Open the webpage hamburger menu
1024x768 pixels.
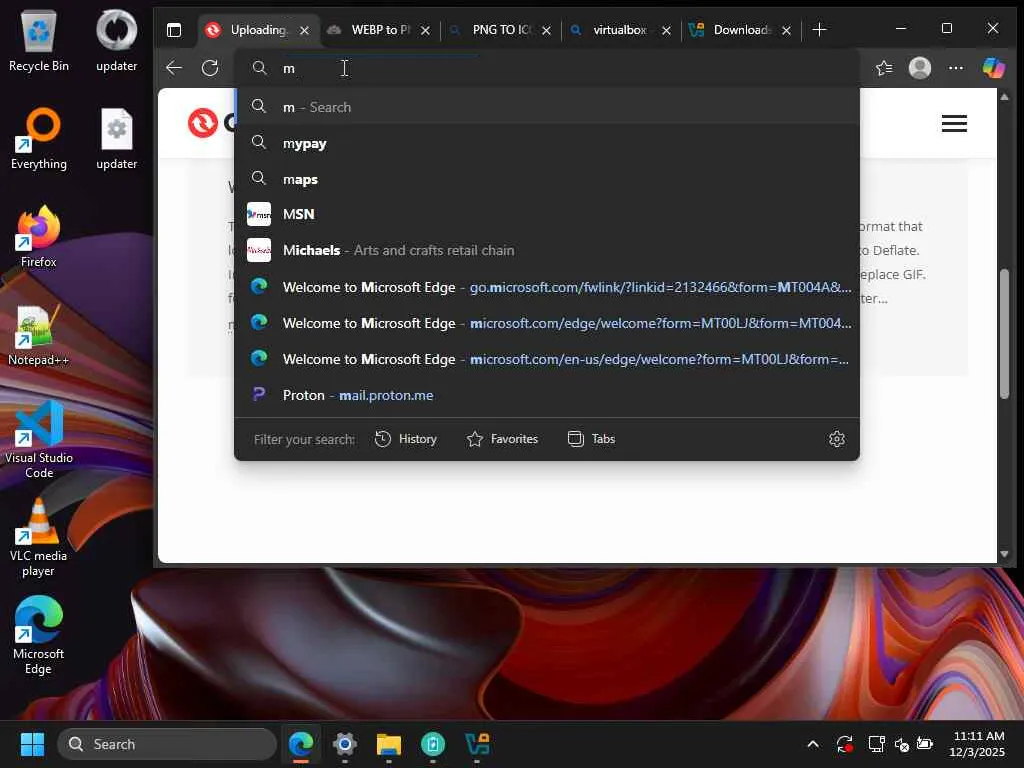coord(954,123)
